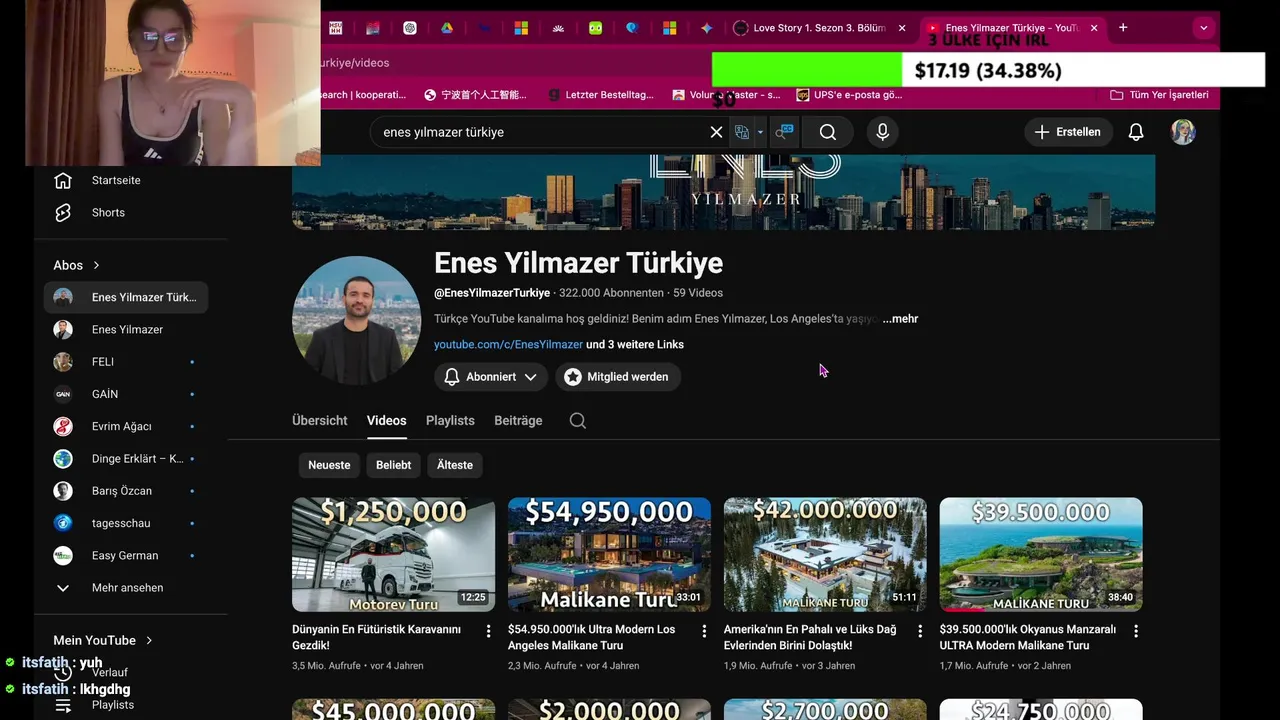Open youtube.com/c/EnesYilmazer link
This screenshot has width=1280, height=720.
[x=508, y=344]
